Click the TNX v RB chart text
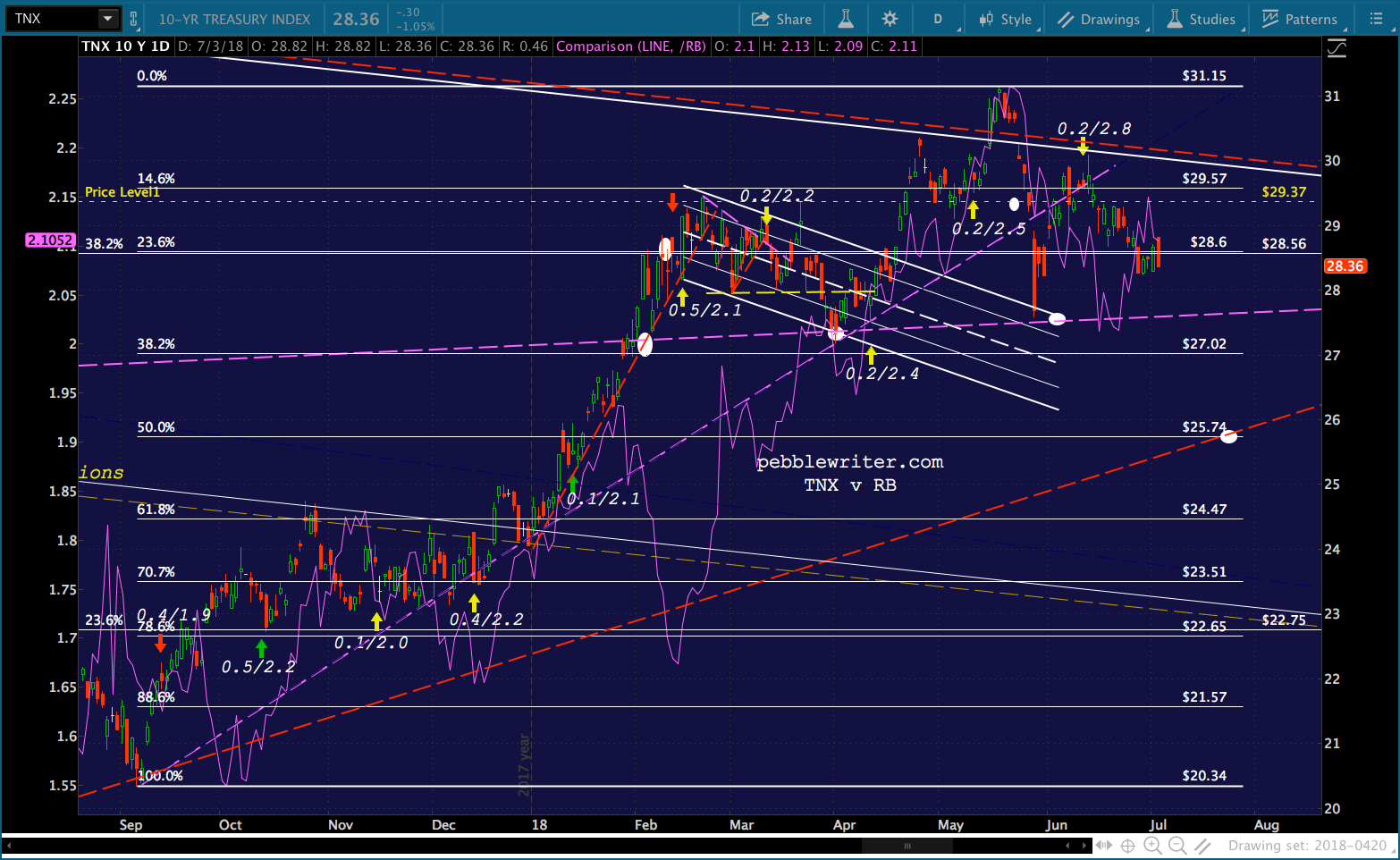 850,485
